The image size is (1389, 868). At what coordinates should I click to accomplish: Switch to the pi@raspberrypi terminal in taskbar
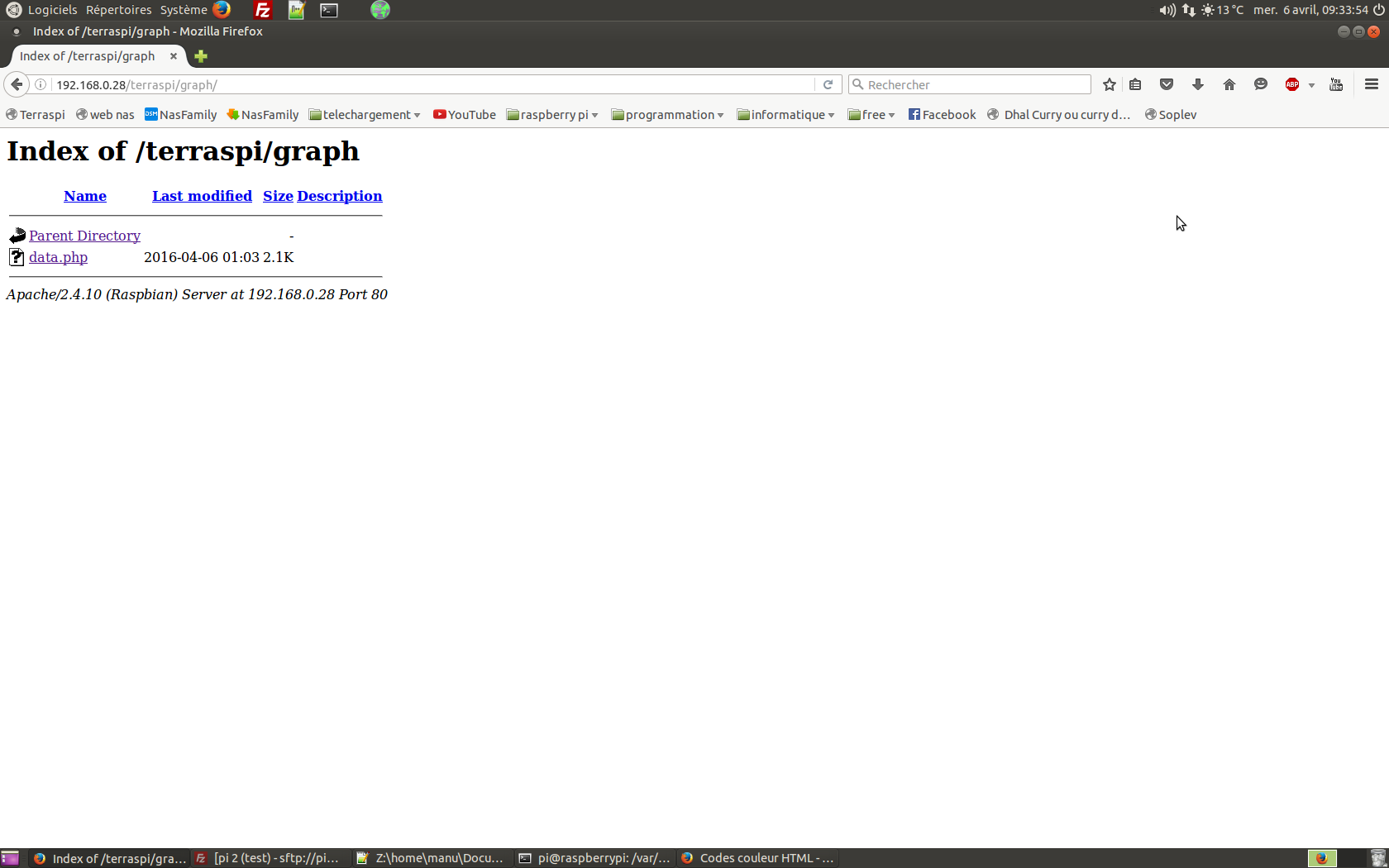click(x=594, y=858)
